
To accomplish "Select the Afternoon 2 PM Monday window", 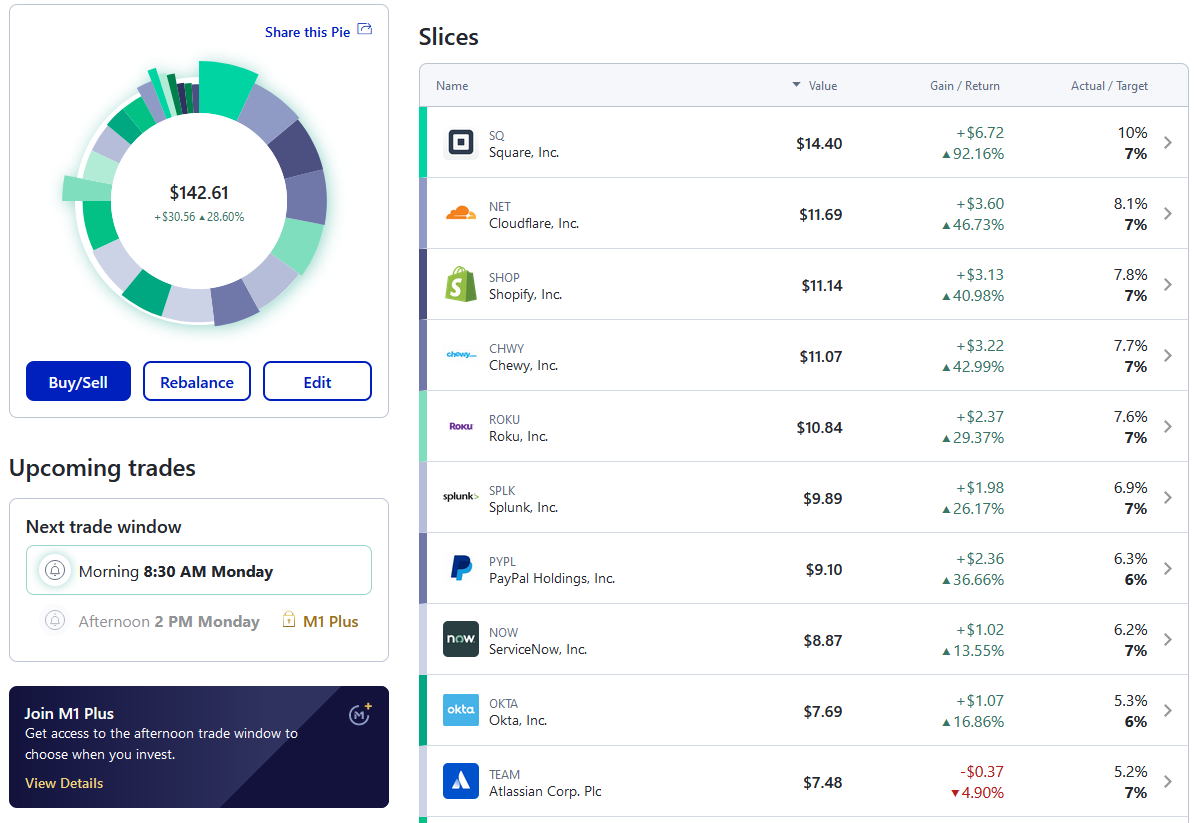I will click(x=169, y=621).
